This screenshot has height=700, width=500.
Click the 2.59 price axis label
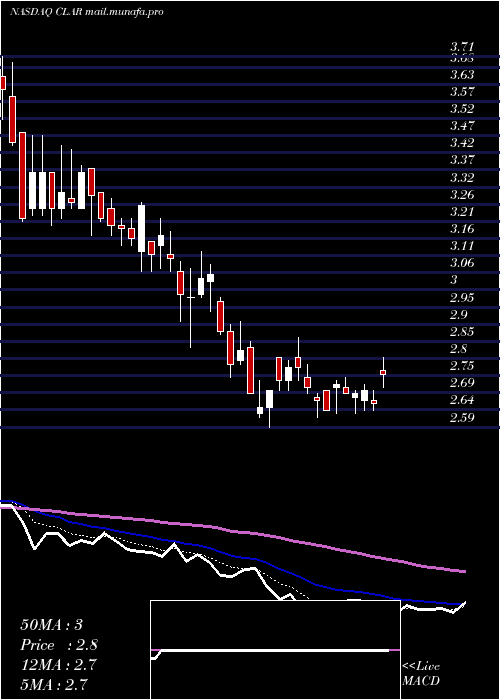[x=462, y=417]
